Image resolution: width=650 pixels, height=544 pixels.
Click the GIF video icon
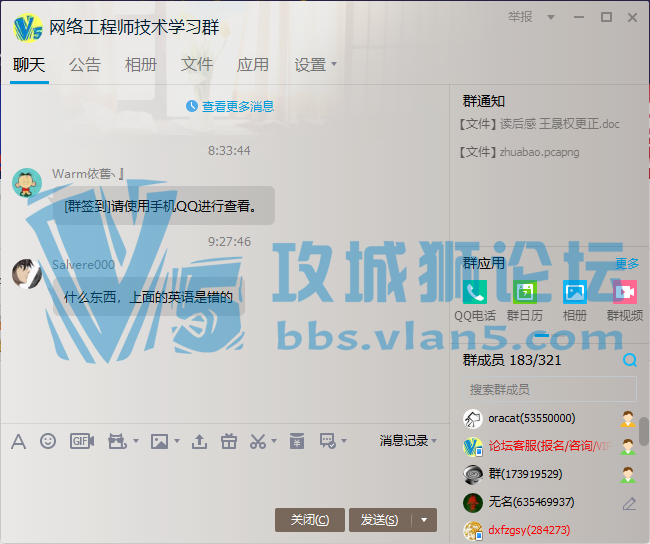coord(82,441)
